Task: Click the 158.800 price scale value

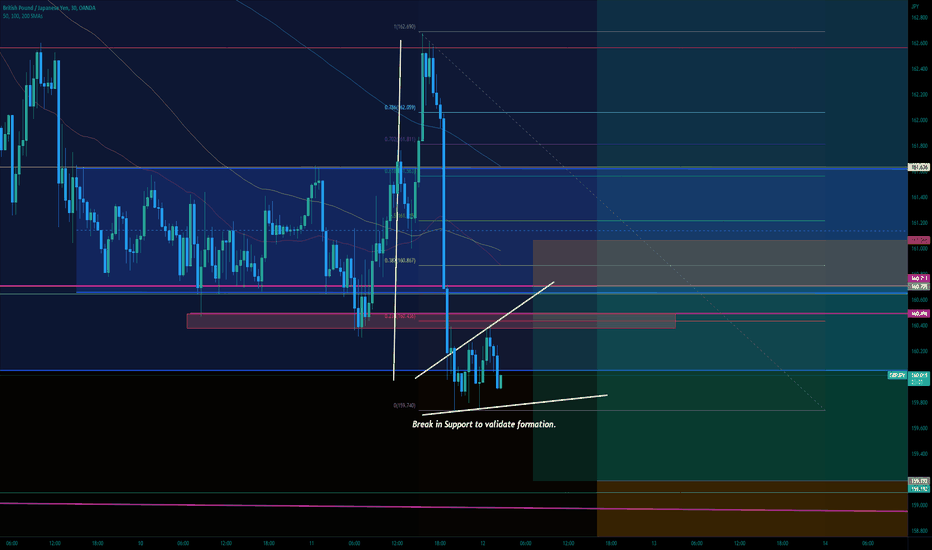Action: coord(919,531)
